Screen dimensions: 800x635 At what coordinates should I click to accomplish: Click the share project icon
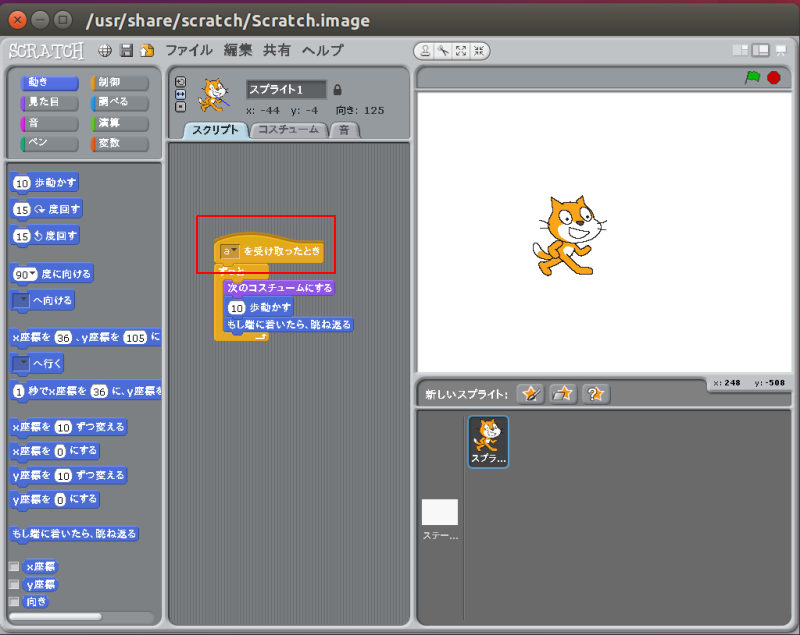tap(147, 50)
